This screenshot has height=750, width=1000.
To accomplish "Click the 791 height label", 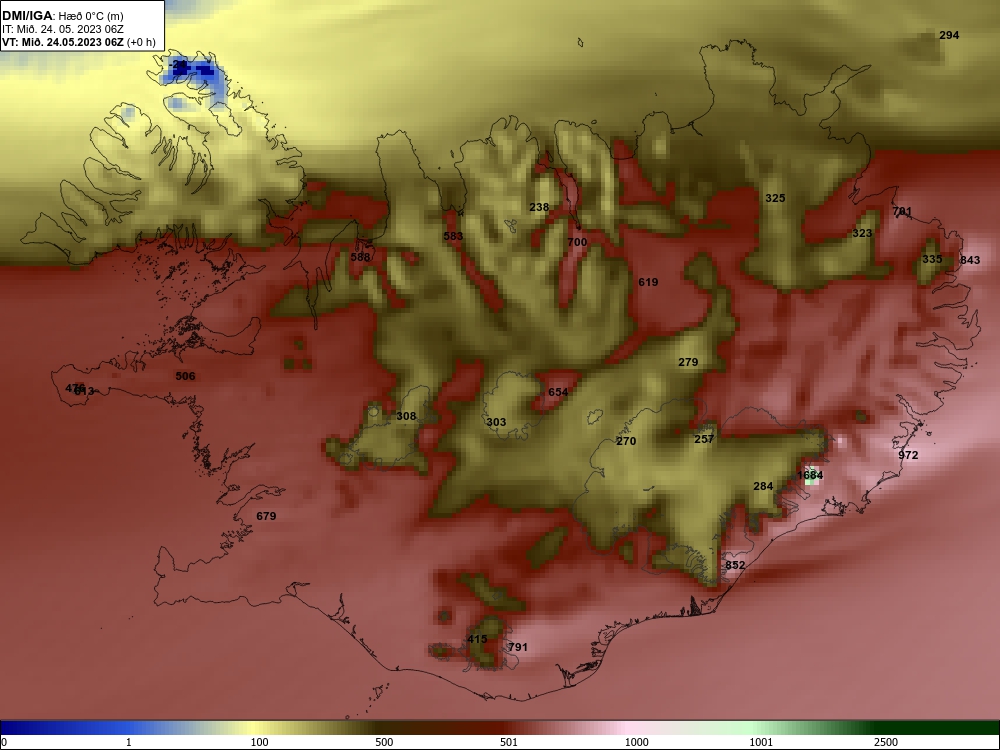I will 518,647.
